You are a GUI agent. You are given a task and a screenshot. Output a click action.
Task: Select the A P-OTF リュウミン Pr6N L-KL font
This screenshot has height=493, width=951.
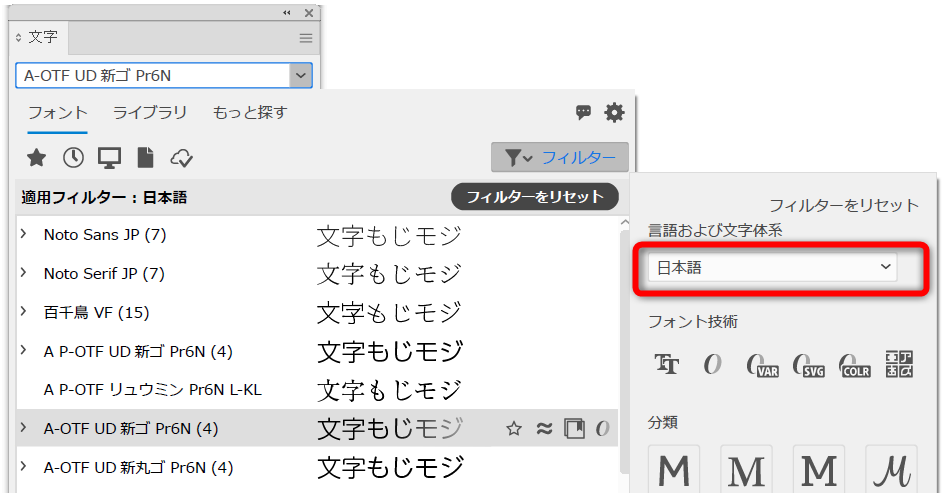(152, 390)
